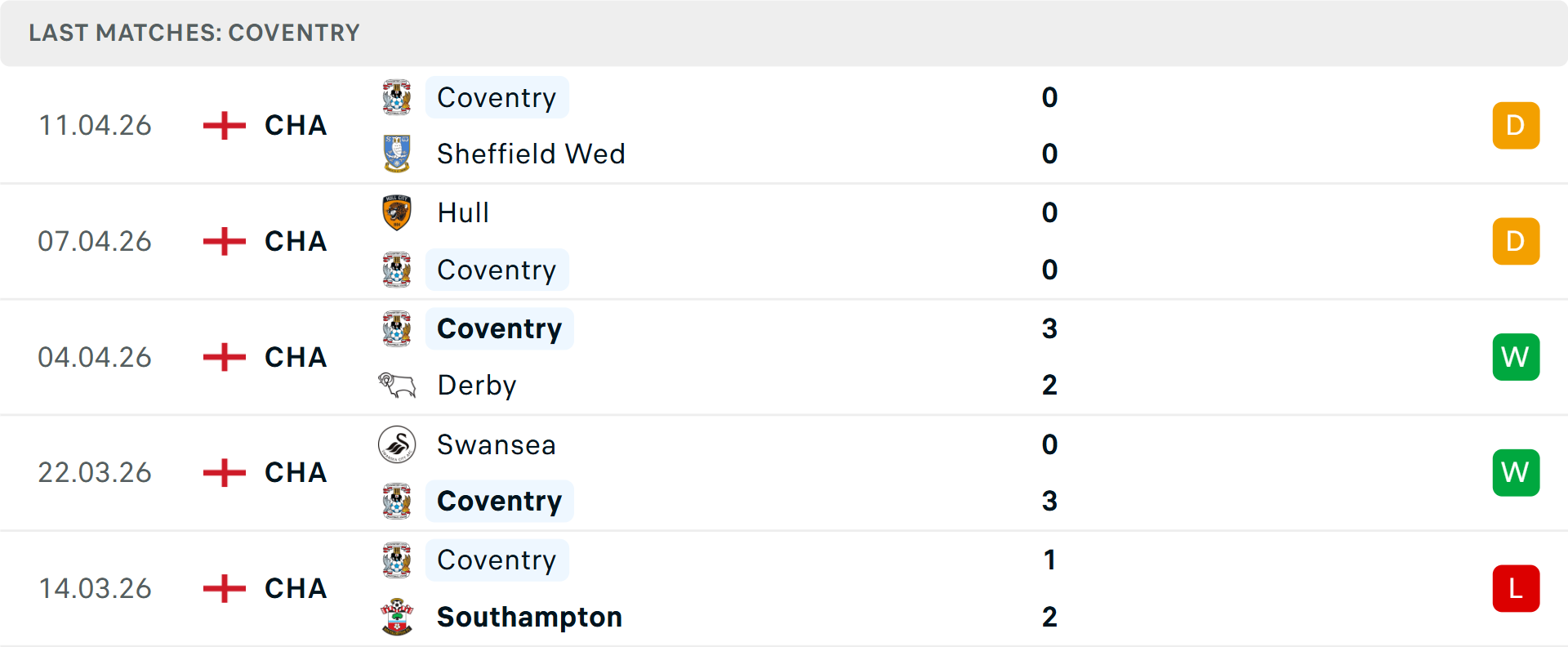Screen dimensions: 1568x647
Task: Expand the Swansea vs Coventry match row
Action: [784, 472]
